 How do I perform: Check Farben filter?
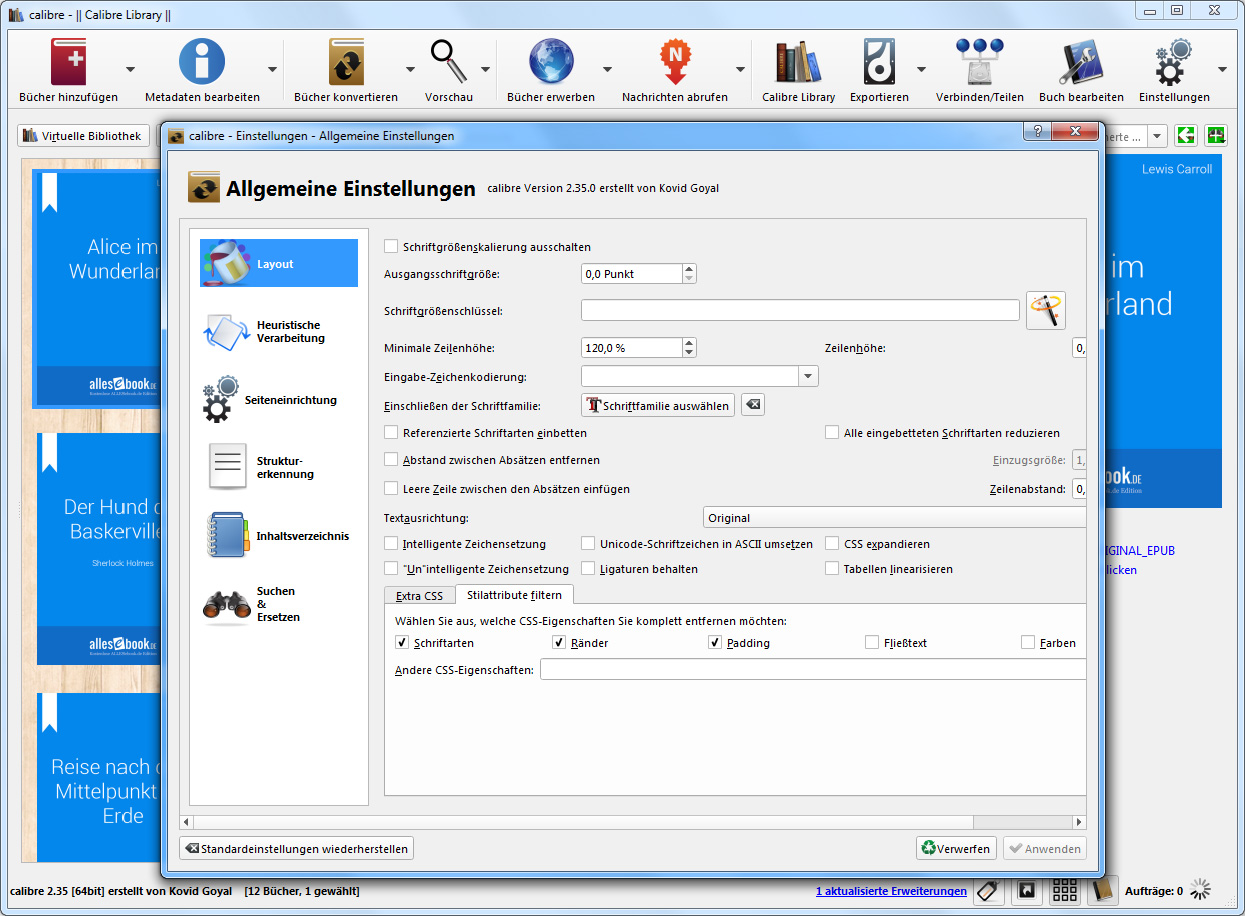pyautogui.click(x=1028, y=642)
